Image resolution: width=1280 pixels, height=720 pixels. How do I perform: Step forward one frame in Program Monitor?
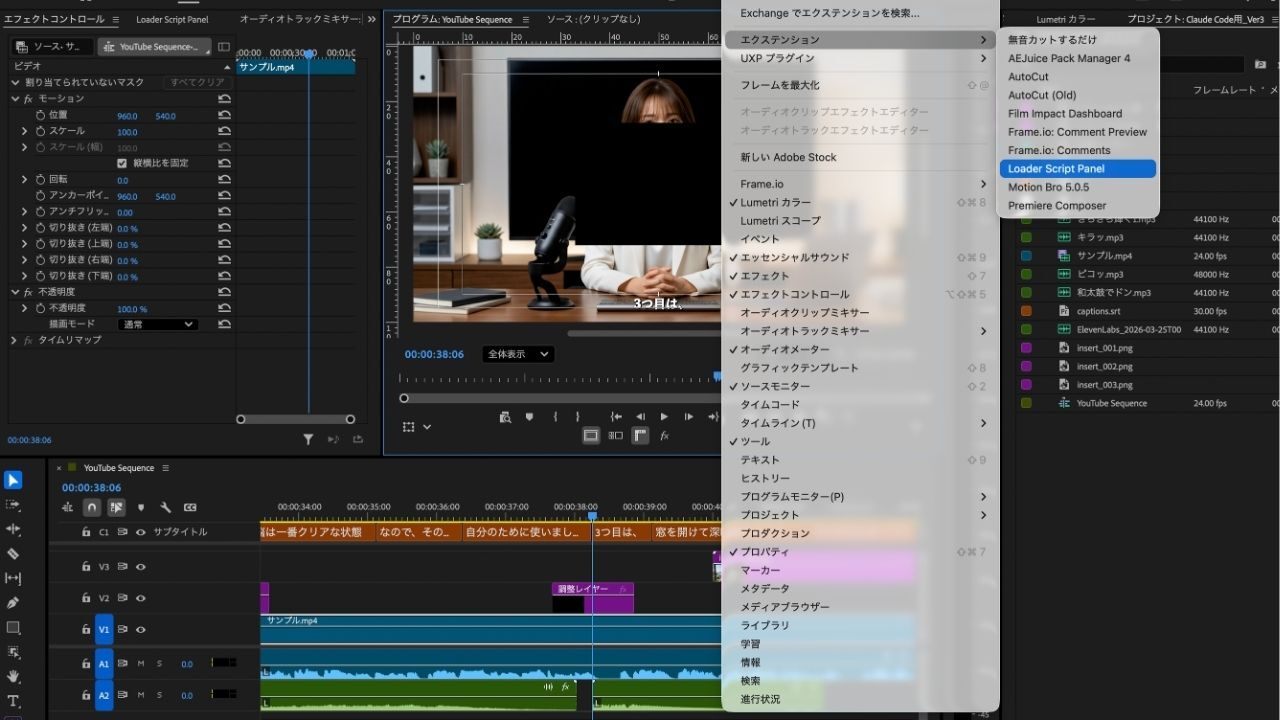(688, 417)
